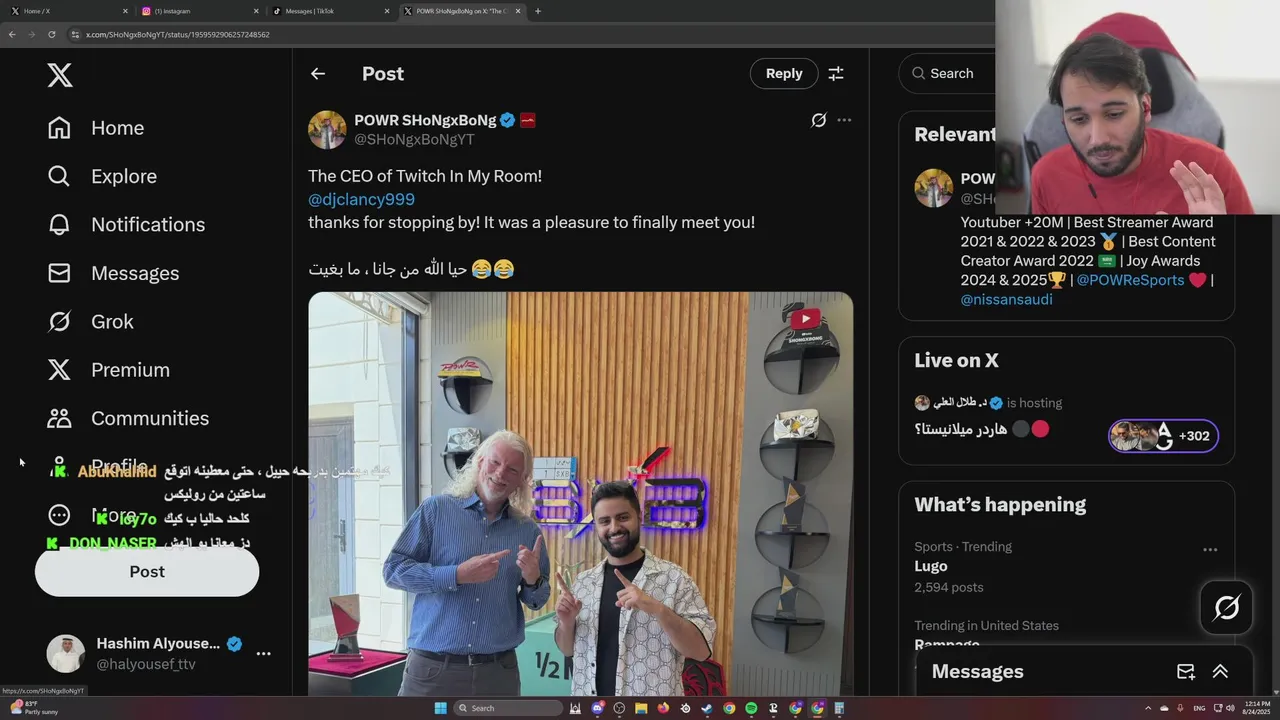
Task: Open reply sorting settings icon
Action: [836, 74]
